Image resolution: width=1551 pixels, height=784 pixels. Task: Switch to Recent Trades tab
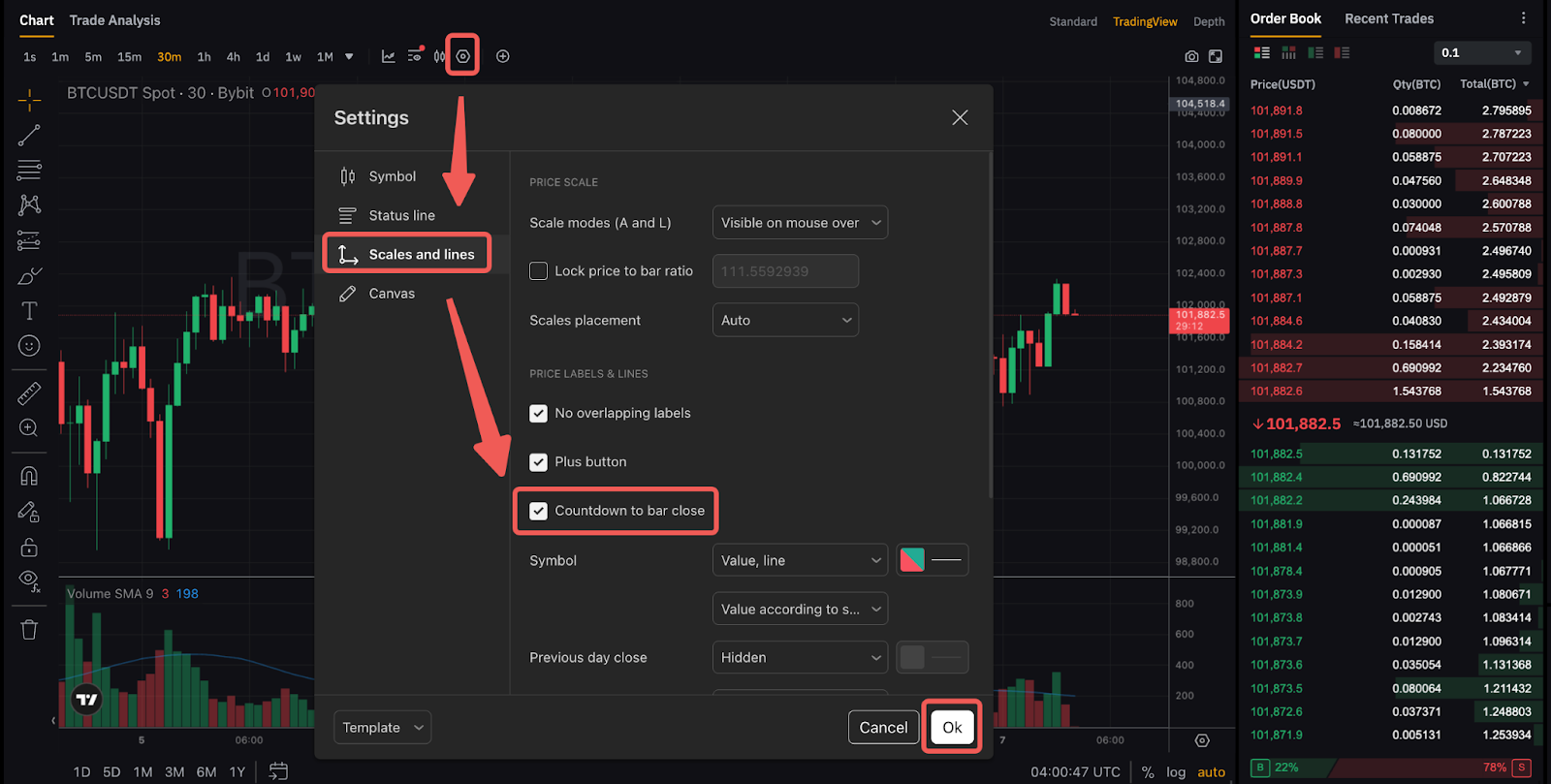click(1388, 18)
